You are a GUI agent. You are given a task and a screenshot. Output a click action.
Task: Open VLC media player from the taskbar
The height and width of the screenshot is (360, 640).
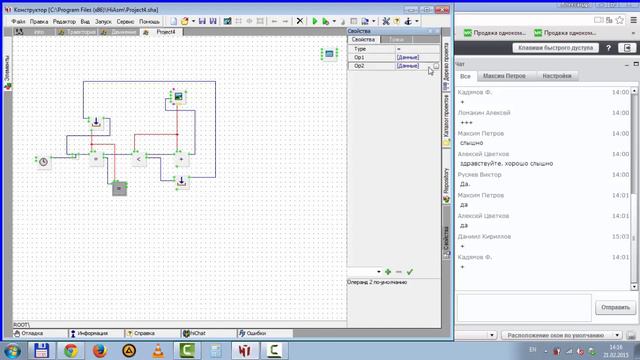point(158,350)
